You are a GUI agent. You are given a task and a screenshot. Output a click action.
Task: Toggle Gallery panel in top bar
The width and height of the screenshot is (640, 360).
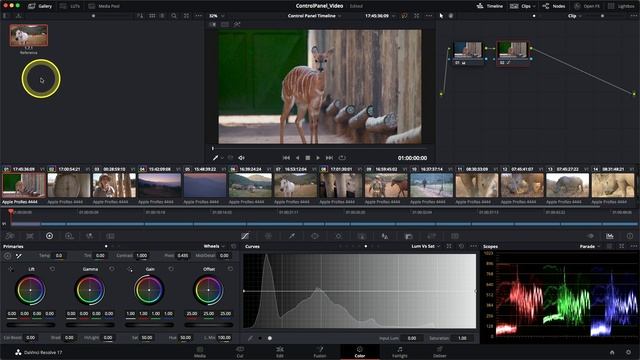pos(40,6)
